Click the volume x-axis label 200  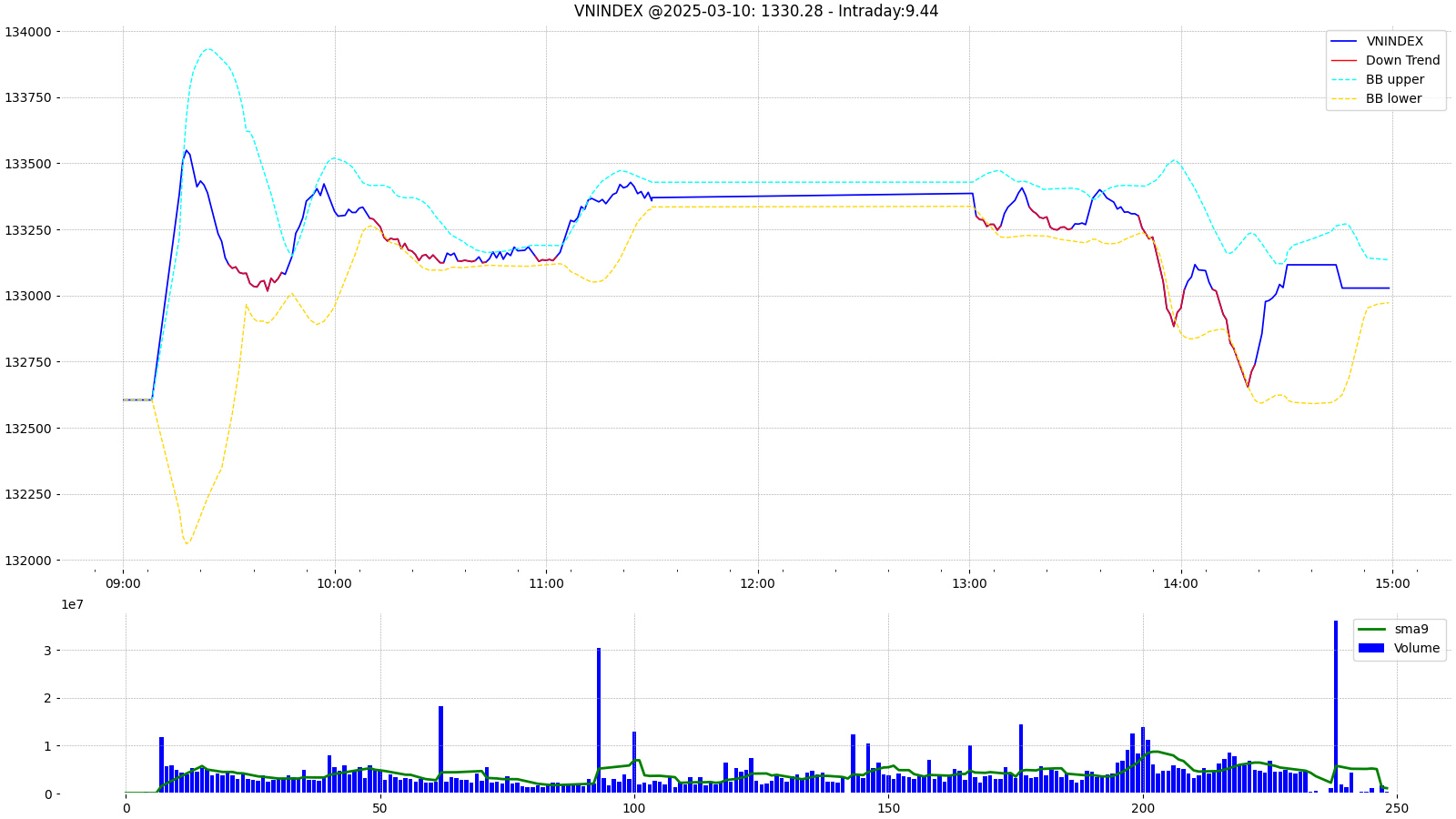point(1142,809)
